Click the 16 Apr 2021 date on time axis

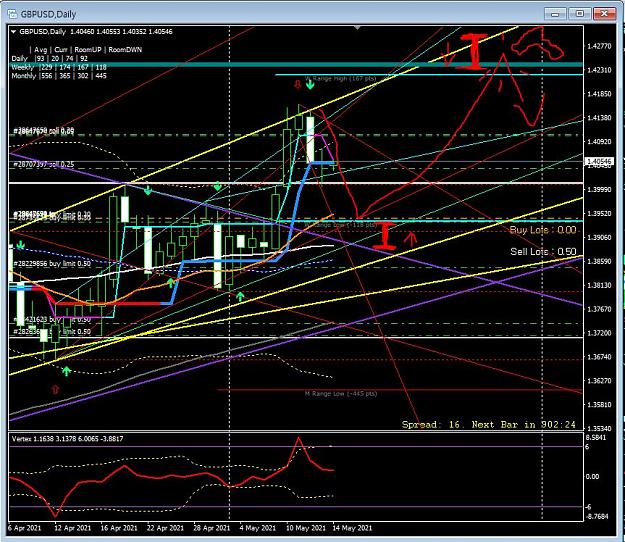pos(119,528)
